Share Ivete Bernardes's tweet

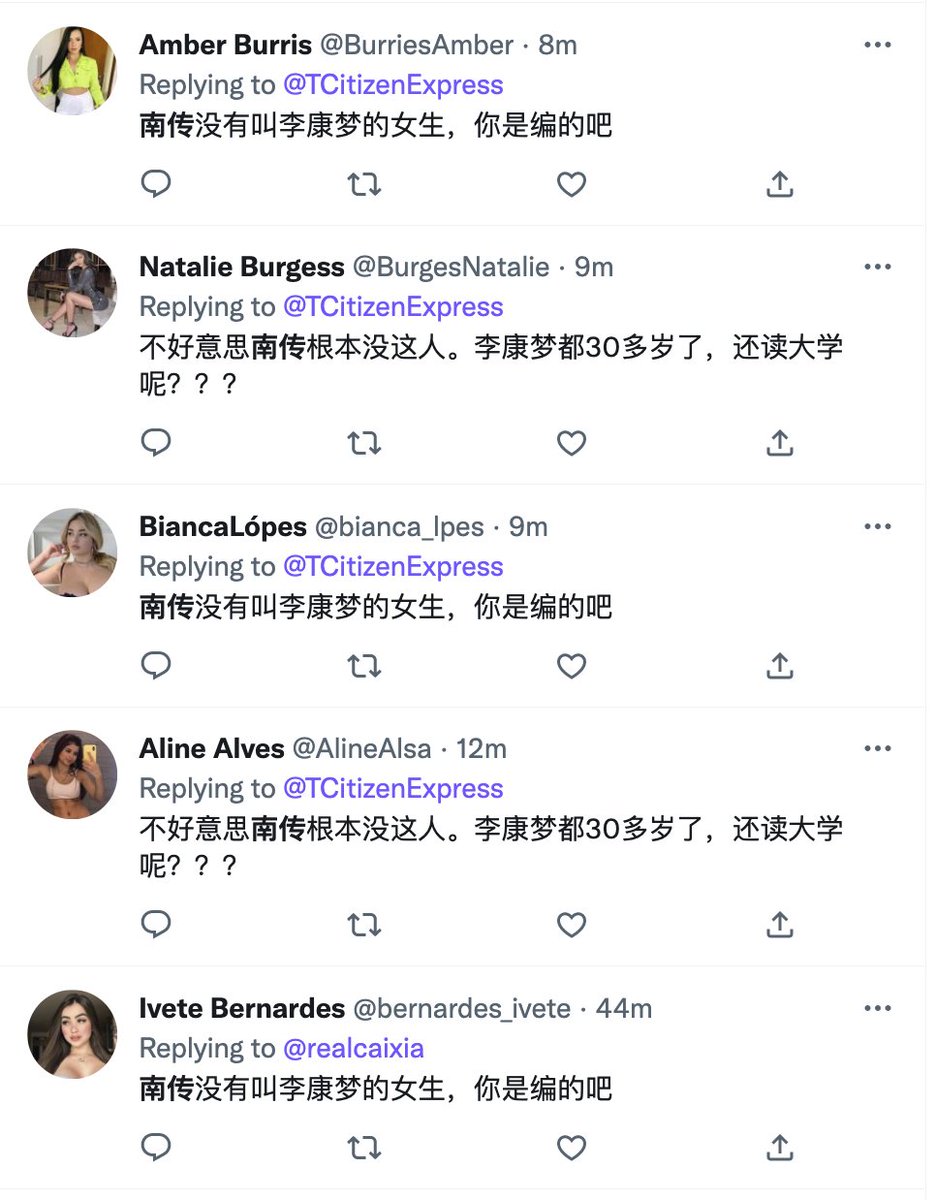click(x=779, y=1146)
